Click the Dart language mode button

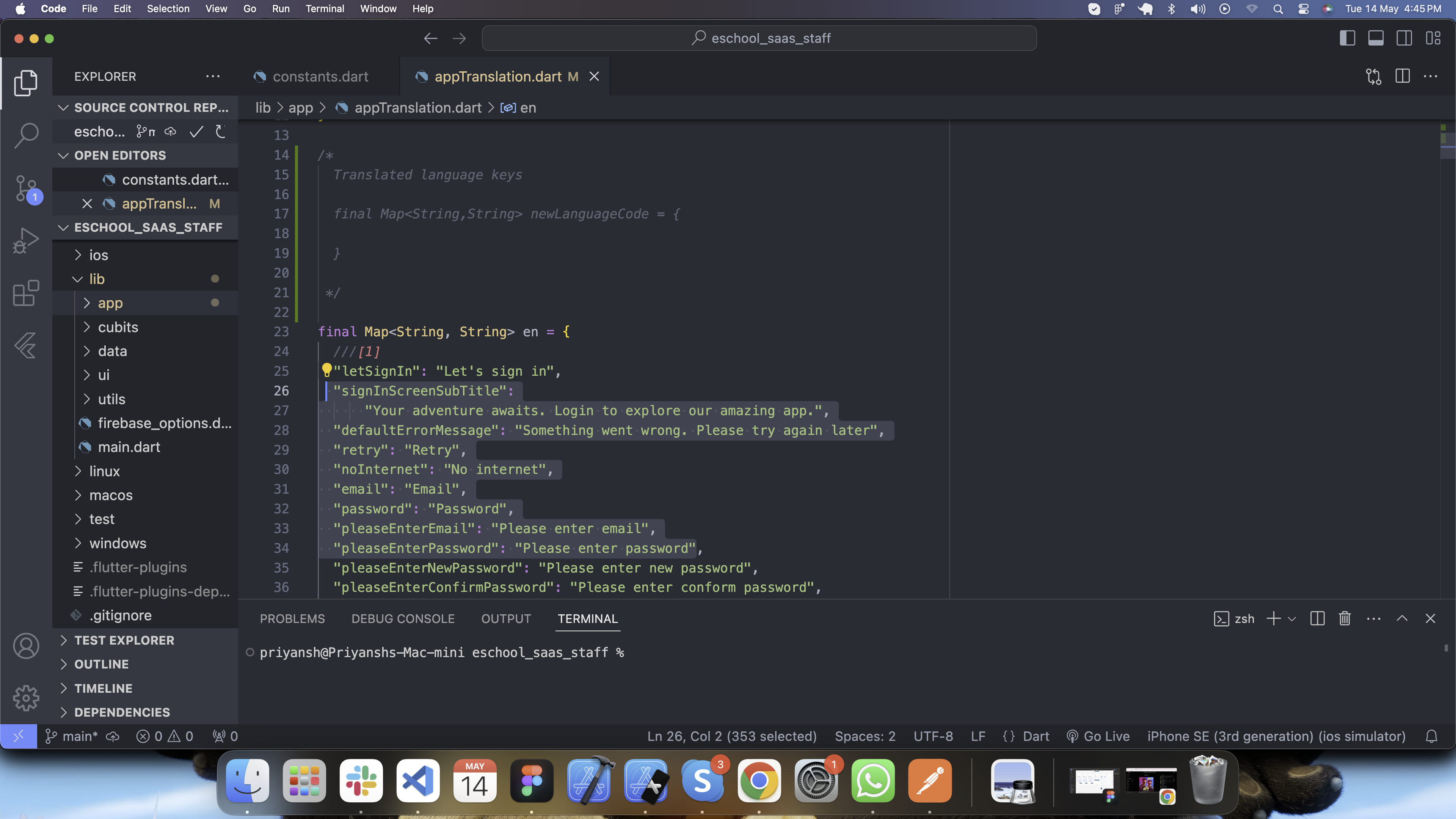click(1036, 736)
